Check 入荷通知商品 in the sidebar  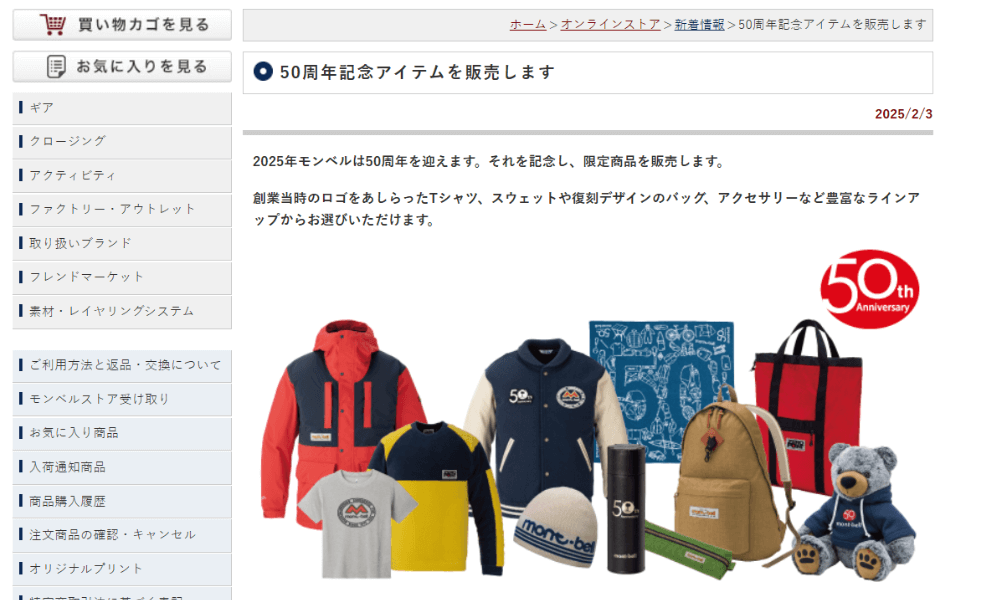[x=67, y=468]
